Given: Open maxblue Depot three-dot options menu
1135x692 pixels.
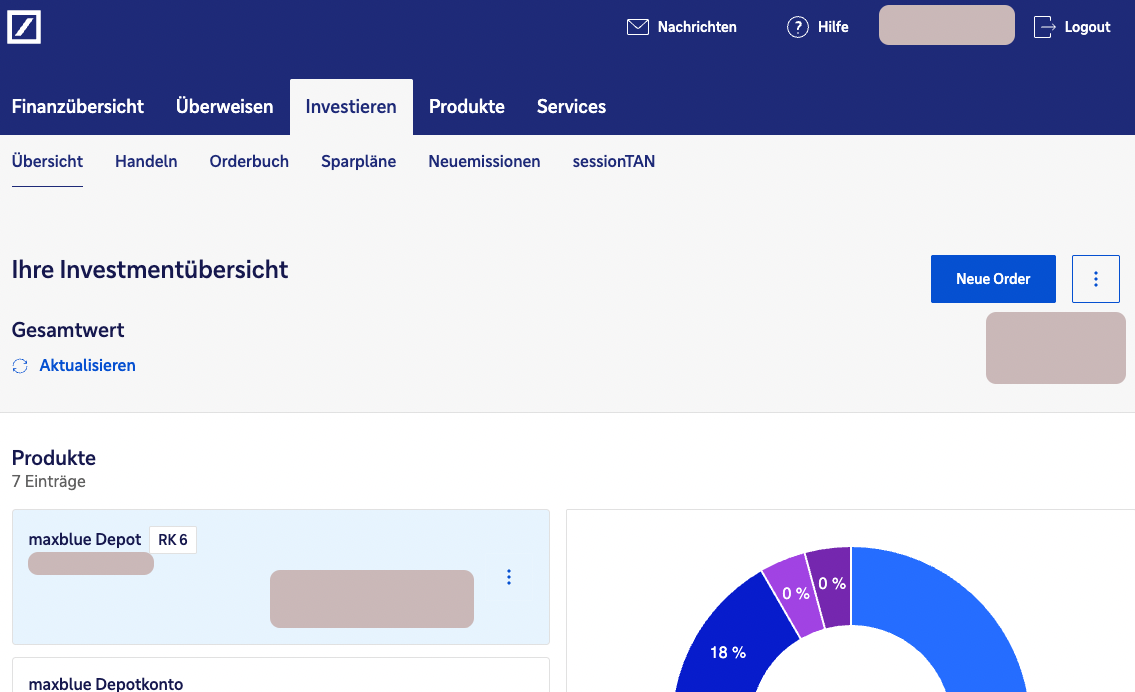Looking at the screenshot, I should point(509,577).
